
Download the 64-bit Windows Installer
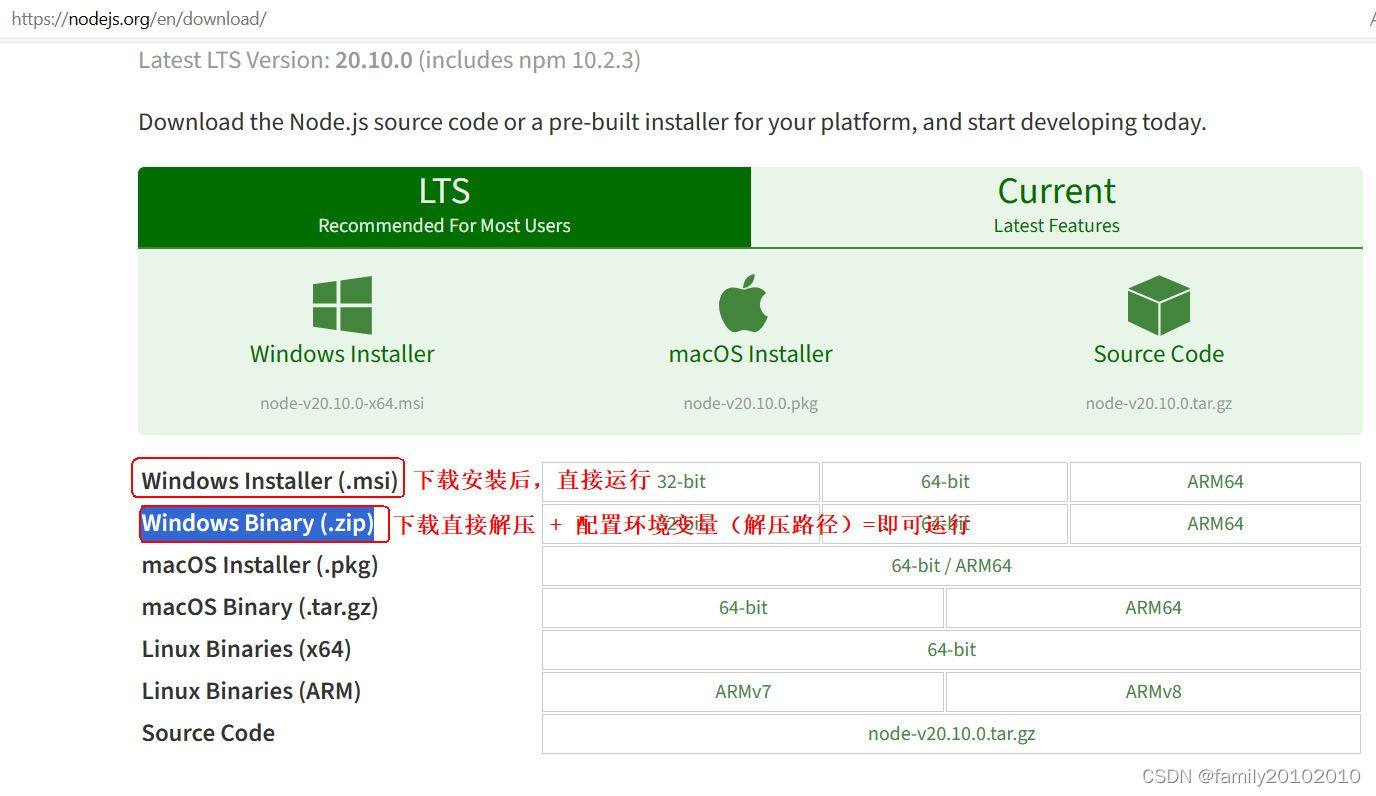point(944,481)
